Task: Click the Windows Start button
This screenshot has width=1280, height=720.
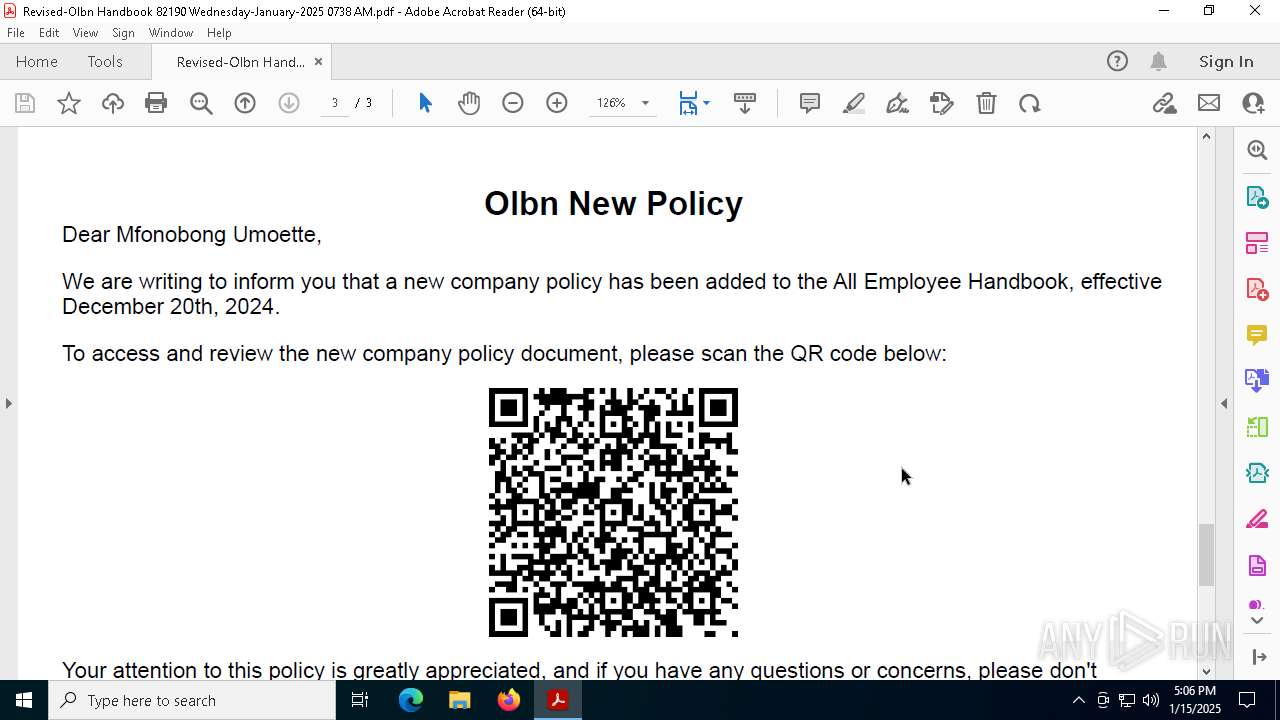Action: point(24,700)
